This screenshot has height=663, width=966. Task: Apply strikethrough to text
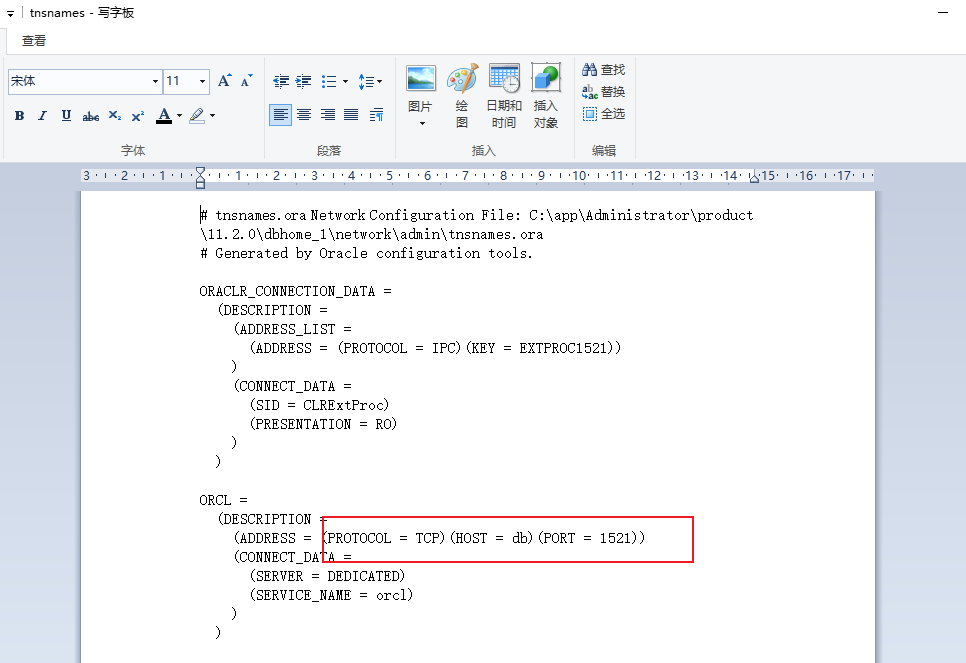click(90, 116)
